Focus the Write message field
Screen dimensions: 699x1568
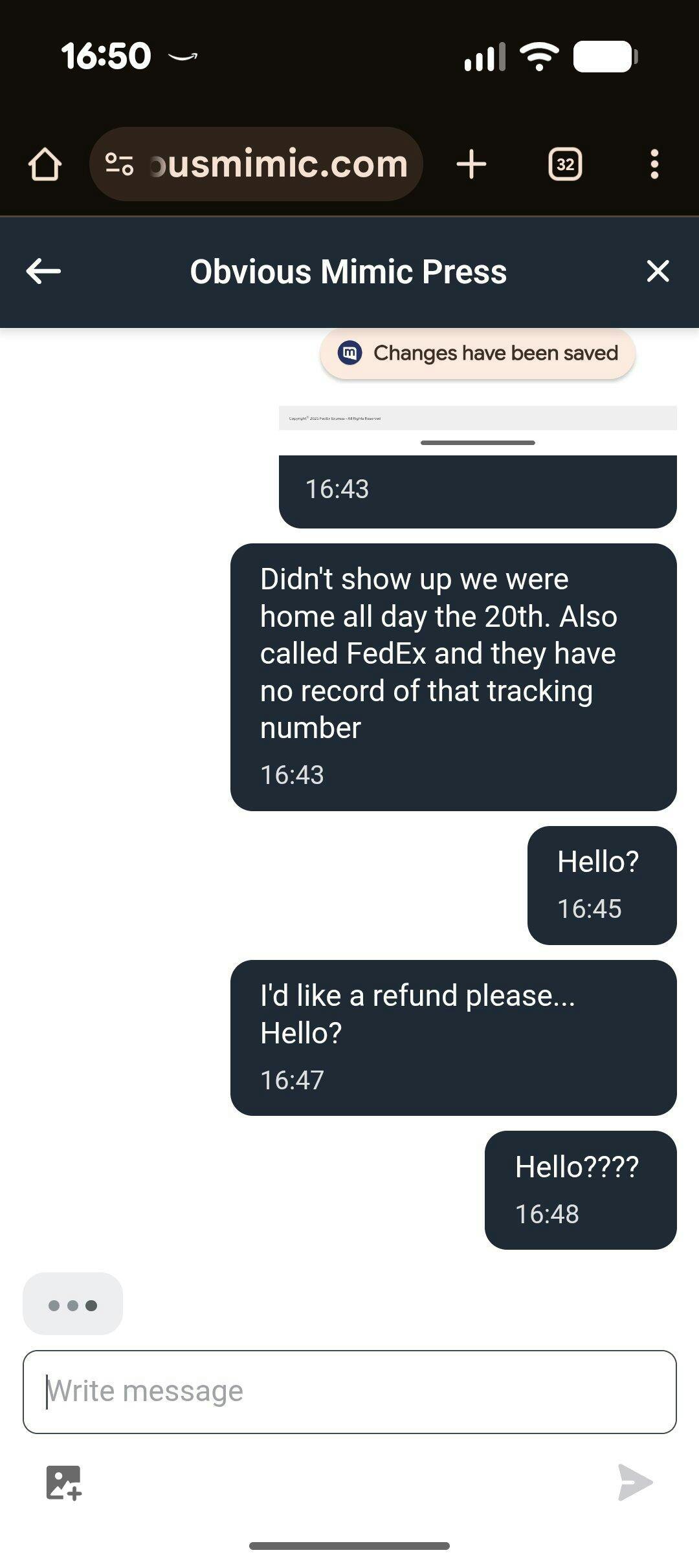(349, 1391)
